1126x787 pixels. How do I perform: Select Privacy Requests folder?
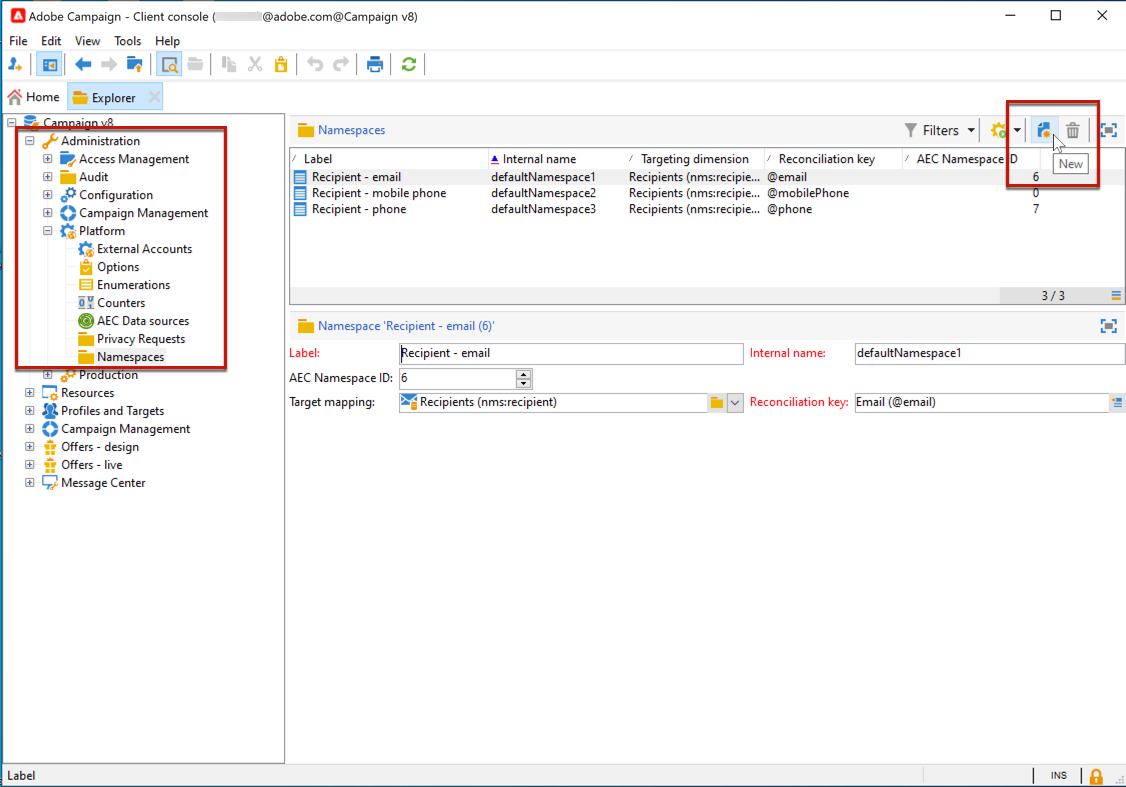click(141, 339)
